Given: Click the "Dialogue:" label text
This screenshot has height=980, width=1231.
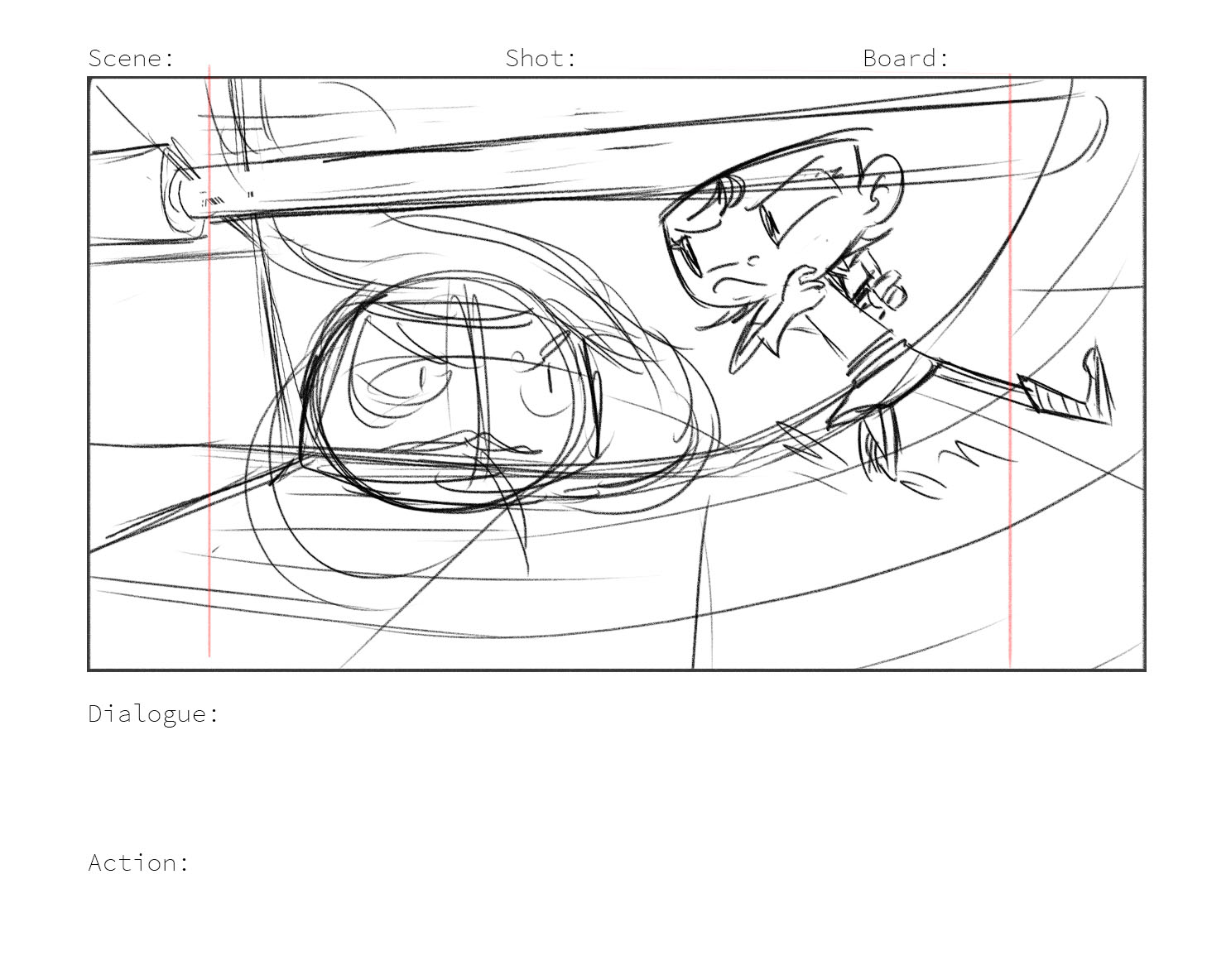Looking at the screenshot, I should tap(154, 713).
